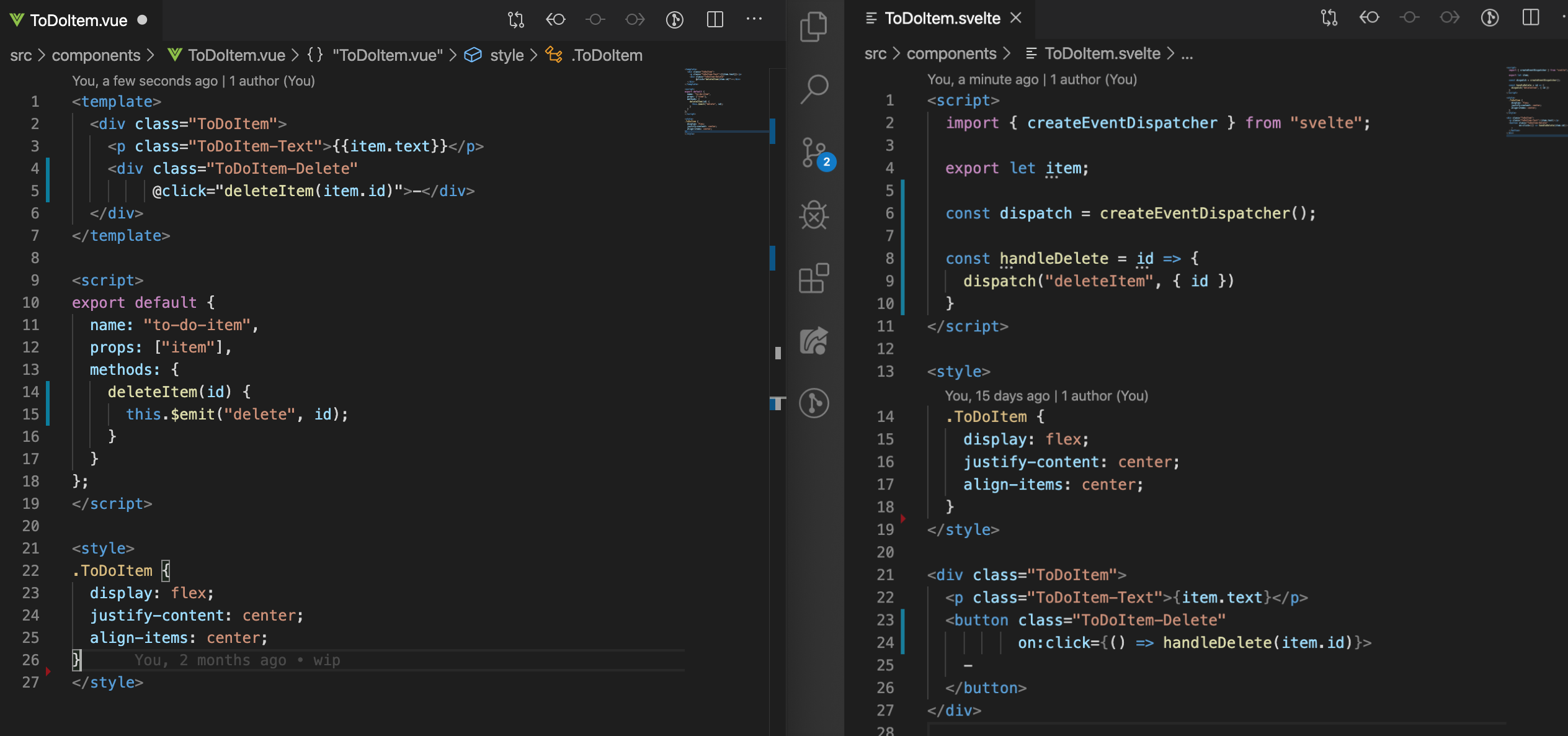Expand 'components' breadcrumb in Vue editor
This screenshot has width=1568, height=736.
(96, 55)
